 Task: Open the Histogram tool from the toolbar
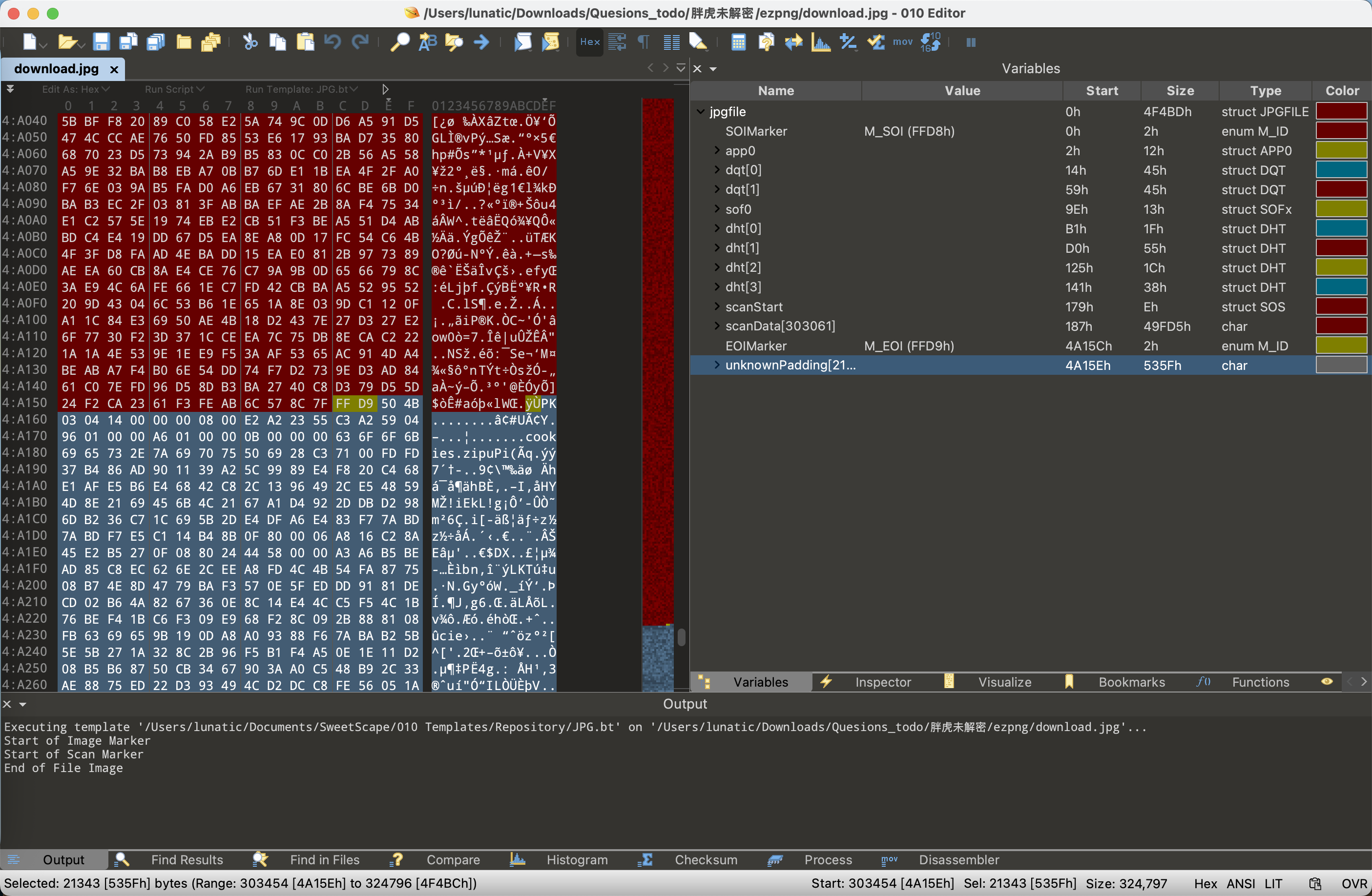821,42
